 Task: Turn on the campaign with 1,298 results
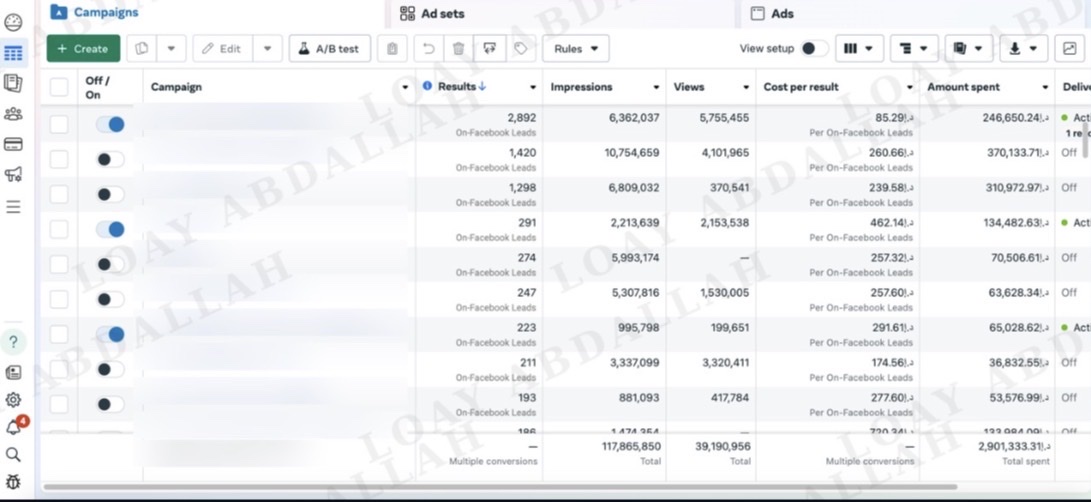[110, 194]
